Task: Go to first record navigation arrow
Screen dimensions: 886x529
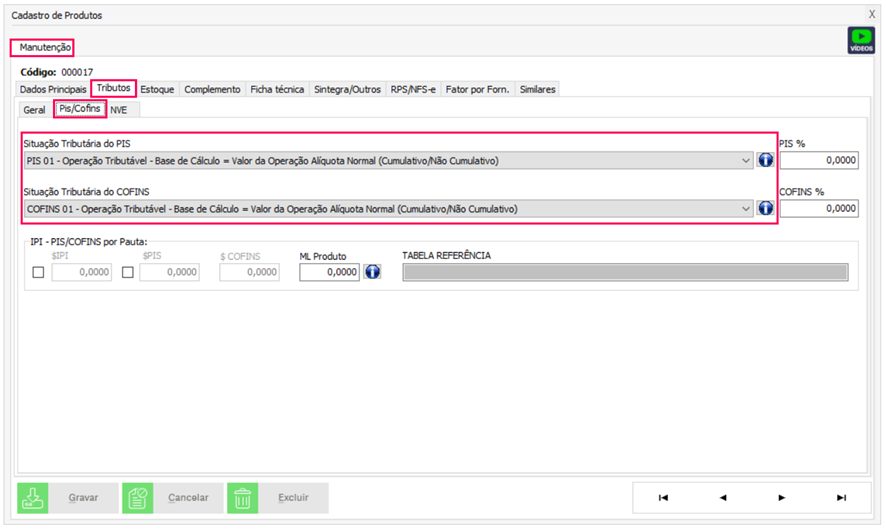Action: tap(663, 497)
